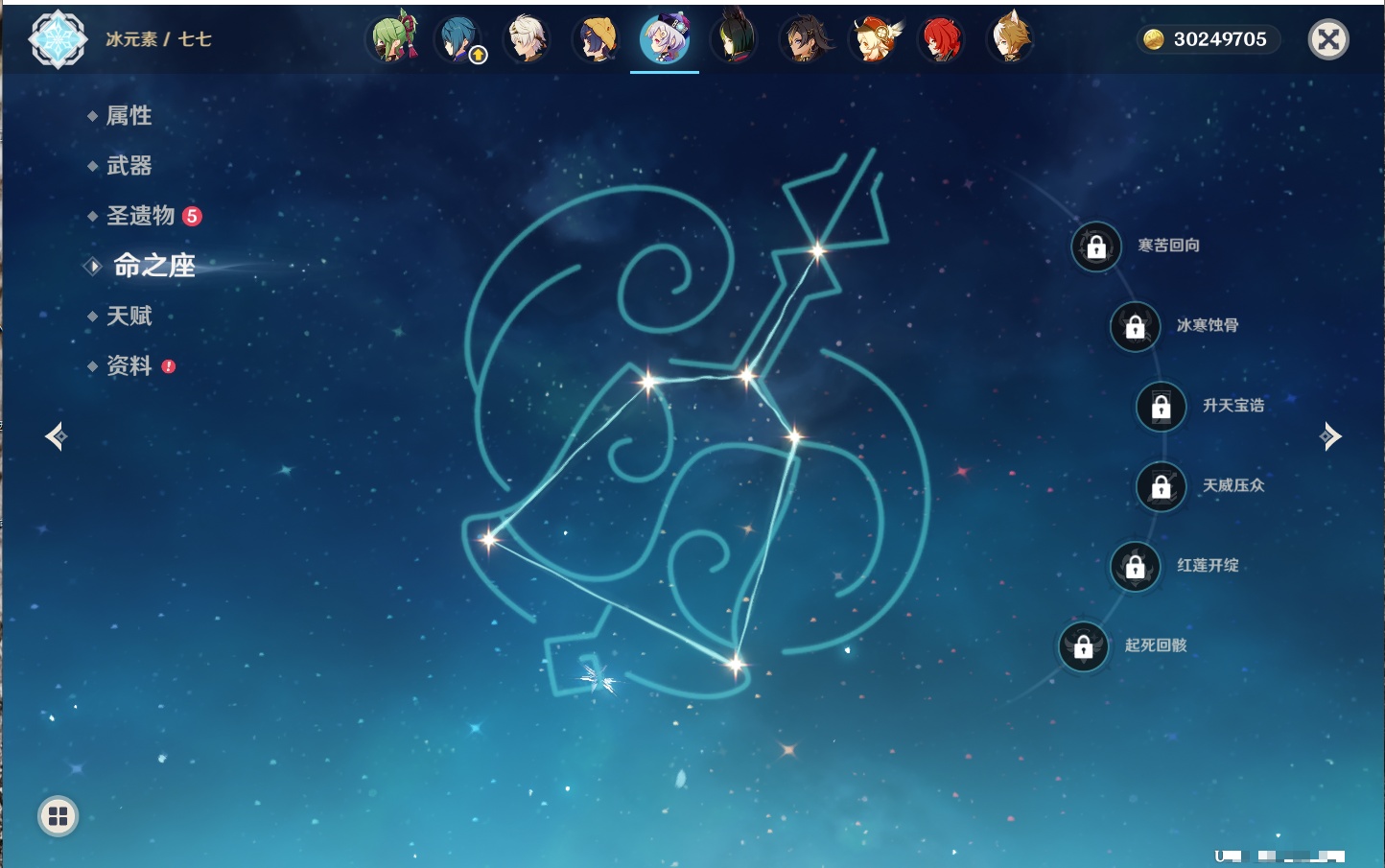This screenshot has height=868, width=1385.
Task: Inspect the locked 起死回骸 constellation
Action: 1084,646
